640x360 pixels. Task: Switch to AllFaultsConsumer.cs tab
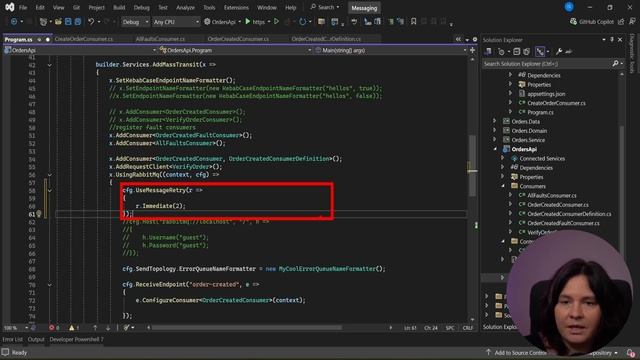pyautogui.click(x=160, y=39)
